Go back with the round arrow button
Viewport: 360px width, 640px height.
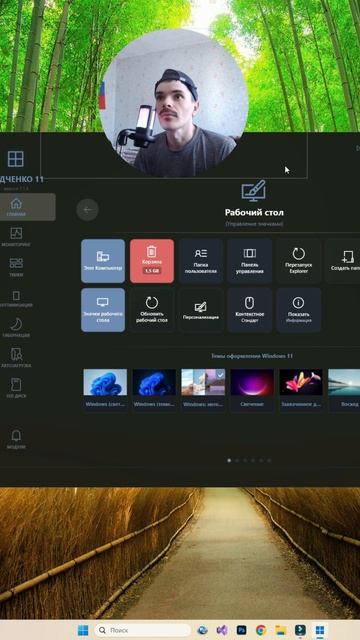click(87, 210)
